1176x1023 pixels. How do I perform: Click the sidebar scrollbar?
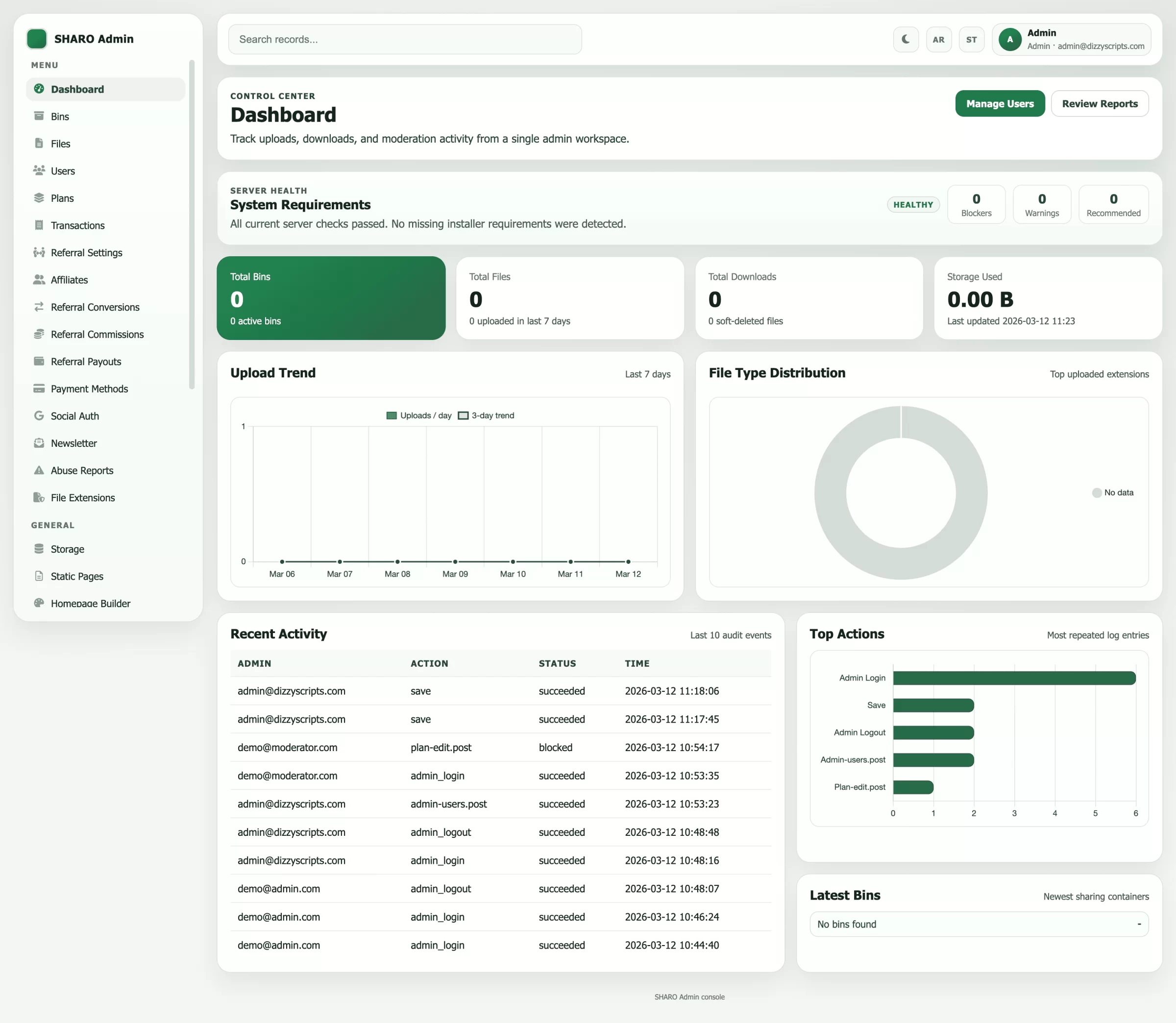pyautogui.click(x=192, y=224)
